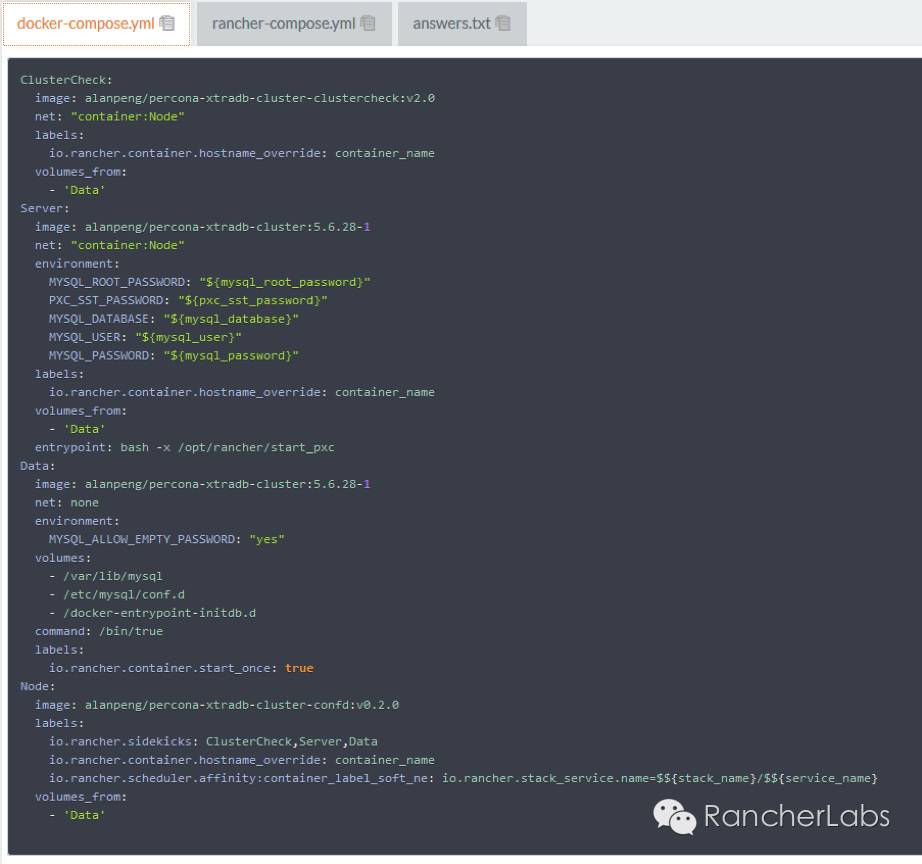Click the MYSQL_ROOT_PASSWORD environment line
922x864 pixels.
209,282
